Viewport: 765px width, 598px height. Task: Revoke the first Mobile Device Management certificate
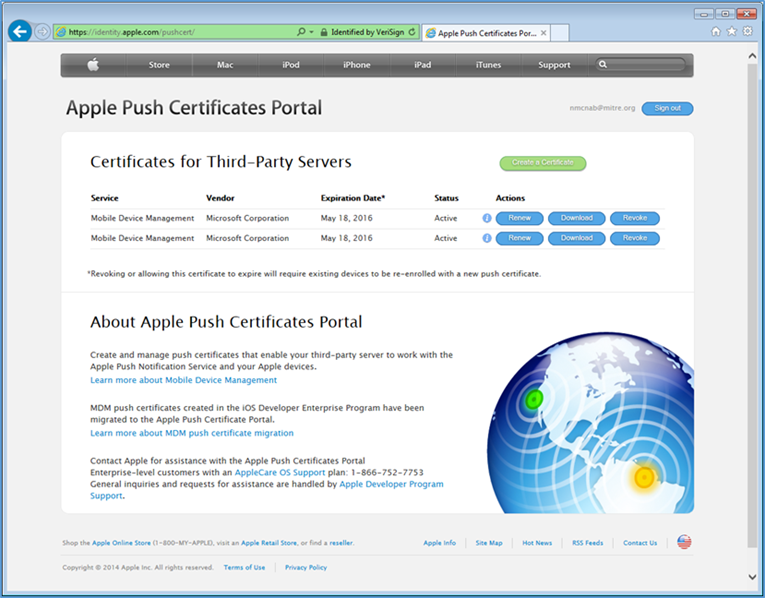(x=635, y=218)
